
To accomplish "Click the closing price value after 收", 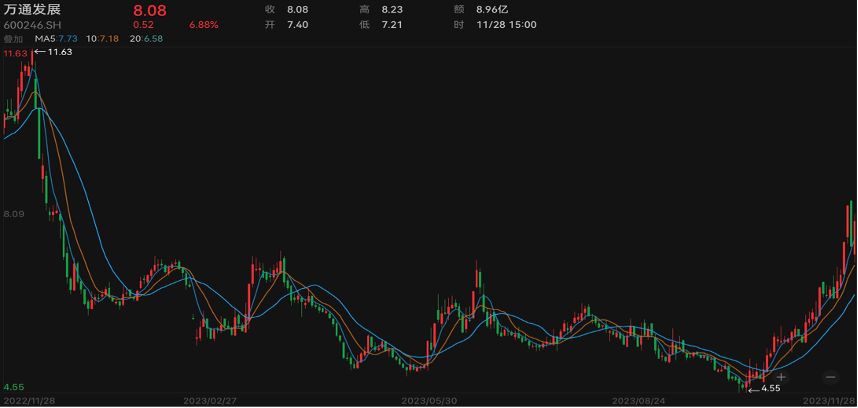I will pos(298,9).
